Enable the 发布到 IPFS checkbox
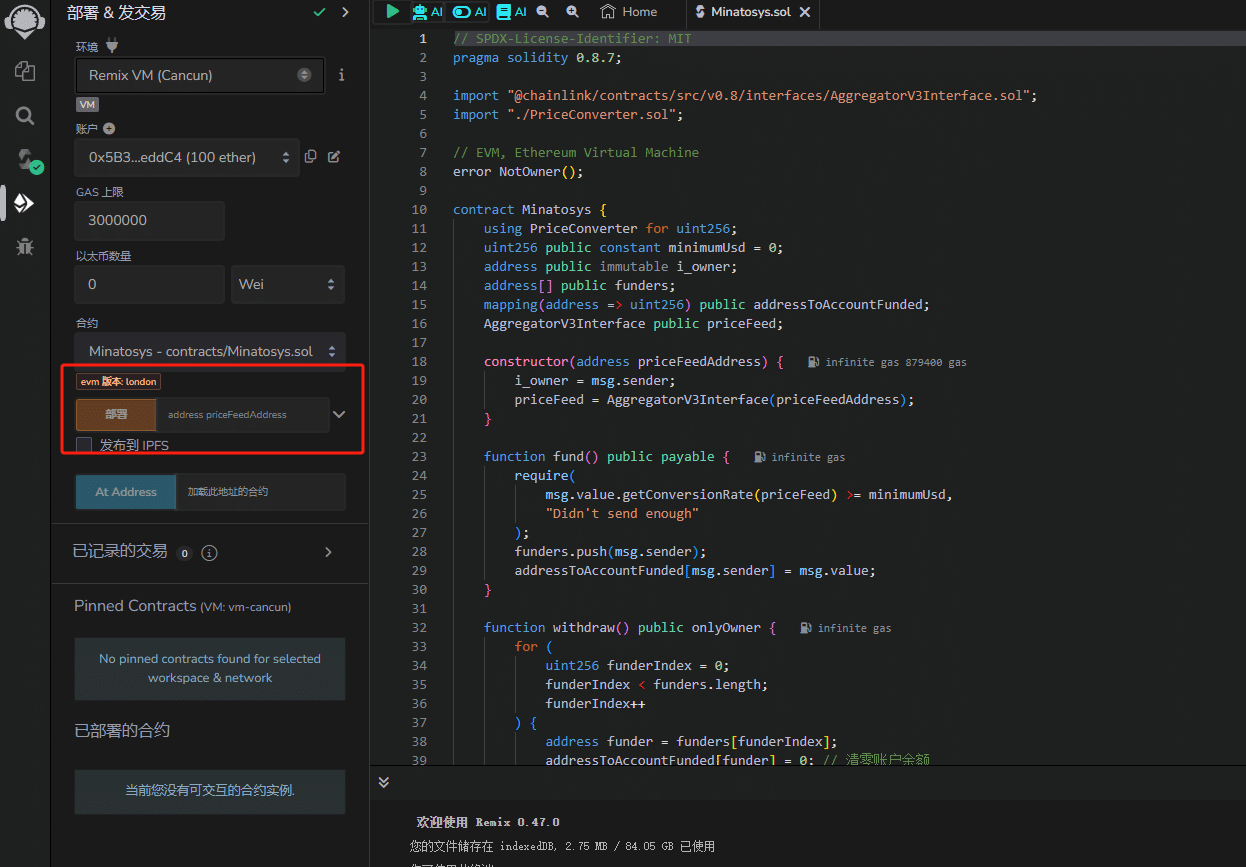This screenshot has height=867, width=1246. [x=84, y=445]
